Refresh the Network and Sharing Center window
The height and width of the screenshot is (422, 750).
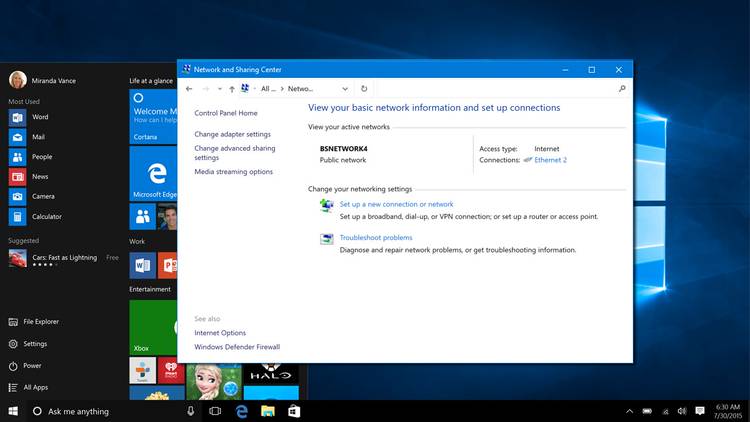coord(364,88)
